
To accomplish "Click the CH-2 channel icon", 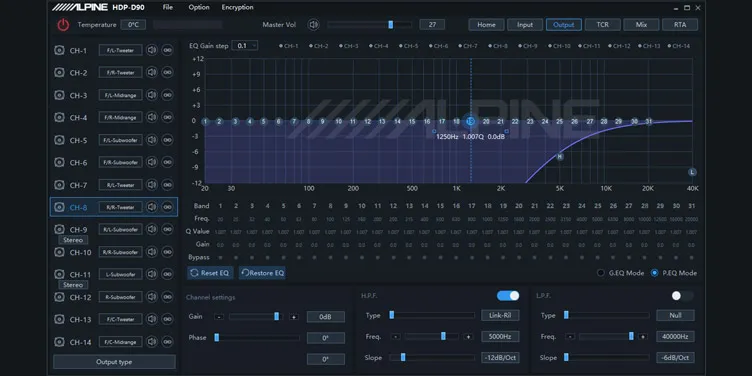I will coord(59,72).
